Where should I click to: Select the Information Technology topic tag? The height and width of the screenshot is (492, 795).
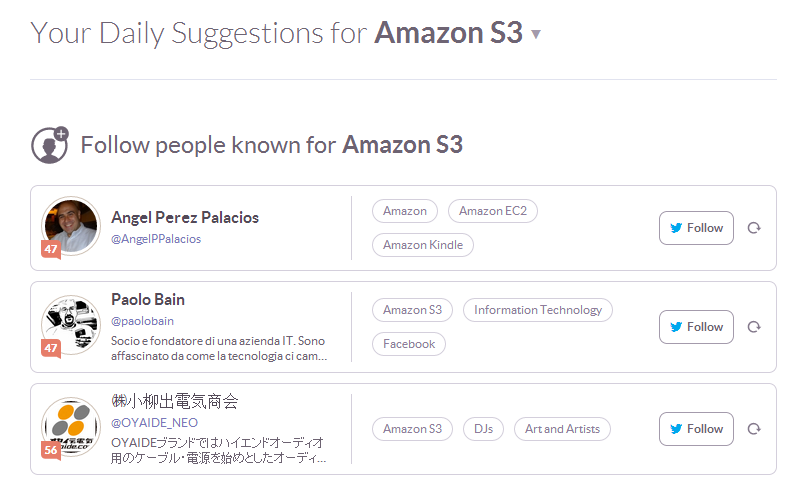point(537,310)
